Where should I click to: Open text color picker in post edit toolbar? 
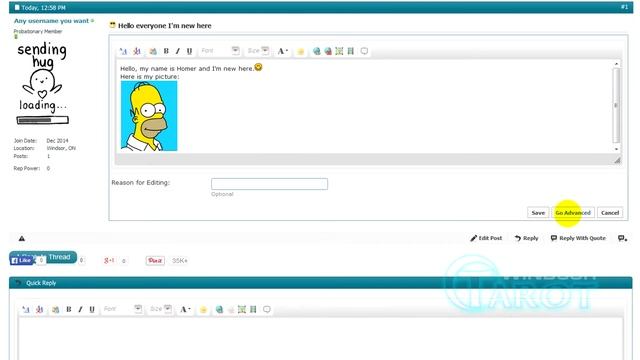pyautogui.click(x=282, y=51)
